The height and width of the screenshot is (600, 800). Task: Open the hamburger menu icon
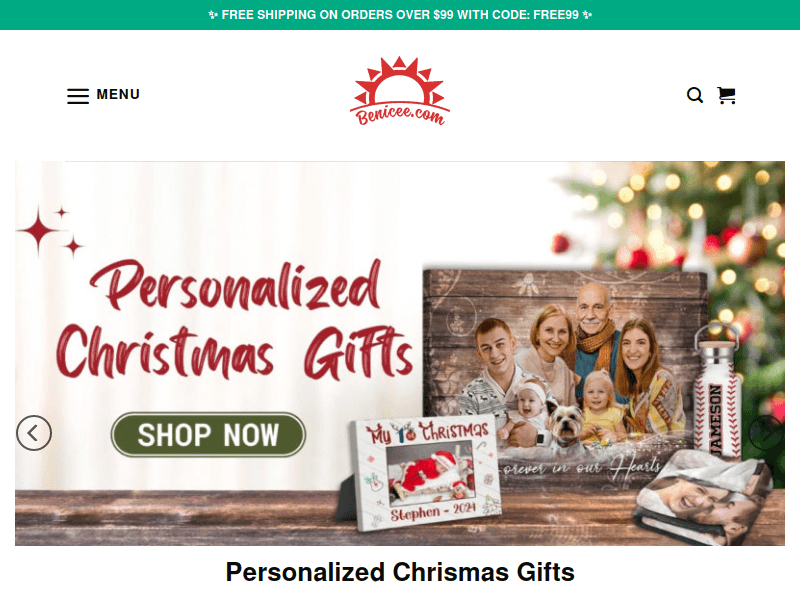click(x=78, y=95)
